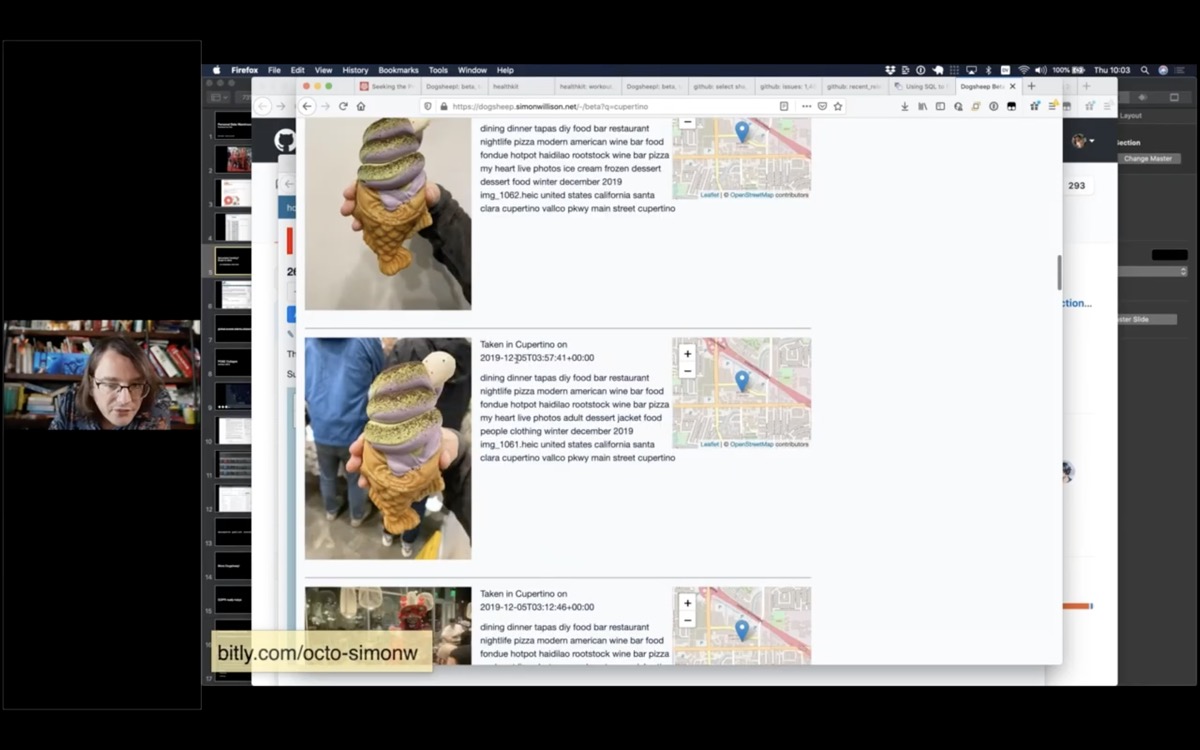1200x750 pixels.
Task: Zoom out on the img_1062 map
Action: (x=687, y=122)
